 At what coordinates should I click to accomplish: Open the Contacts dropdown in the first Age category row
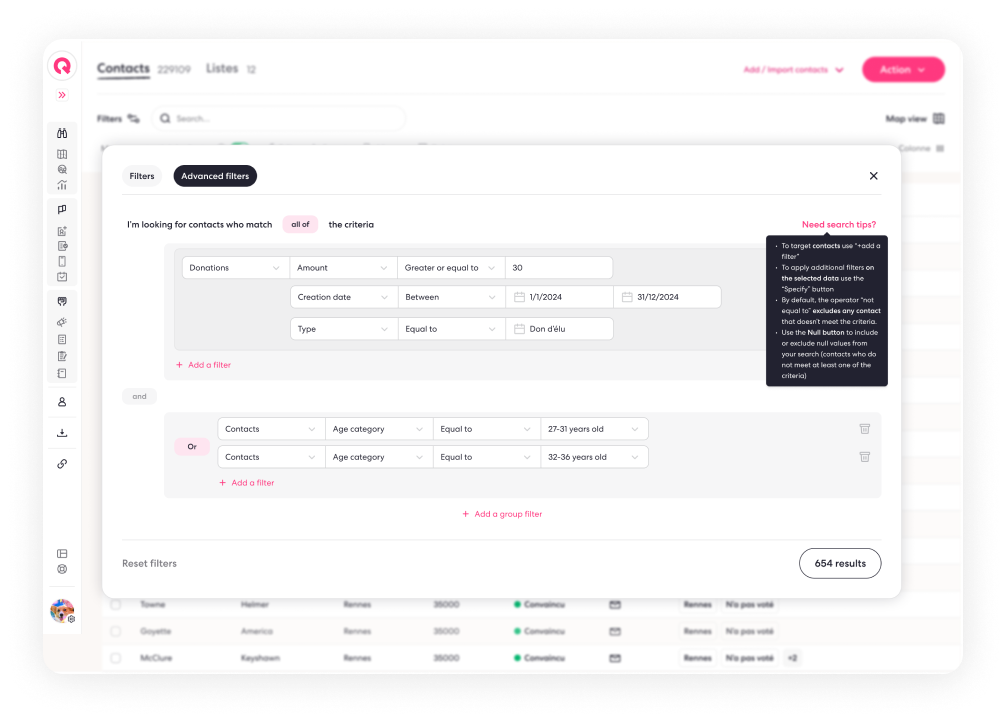click(x=271, y=429)
